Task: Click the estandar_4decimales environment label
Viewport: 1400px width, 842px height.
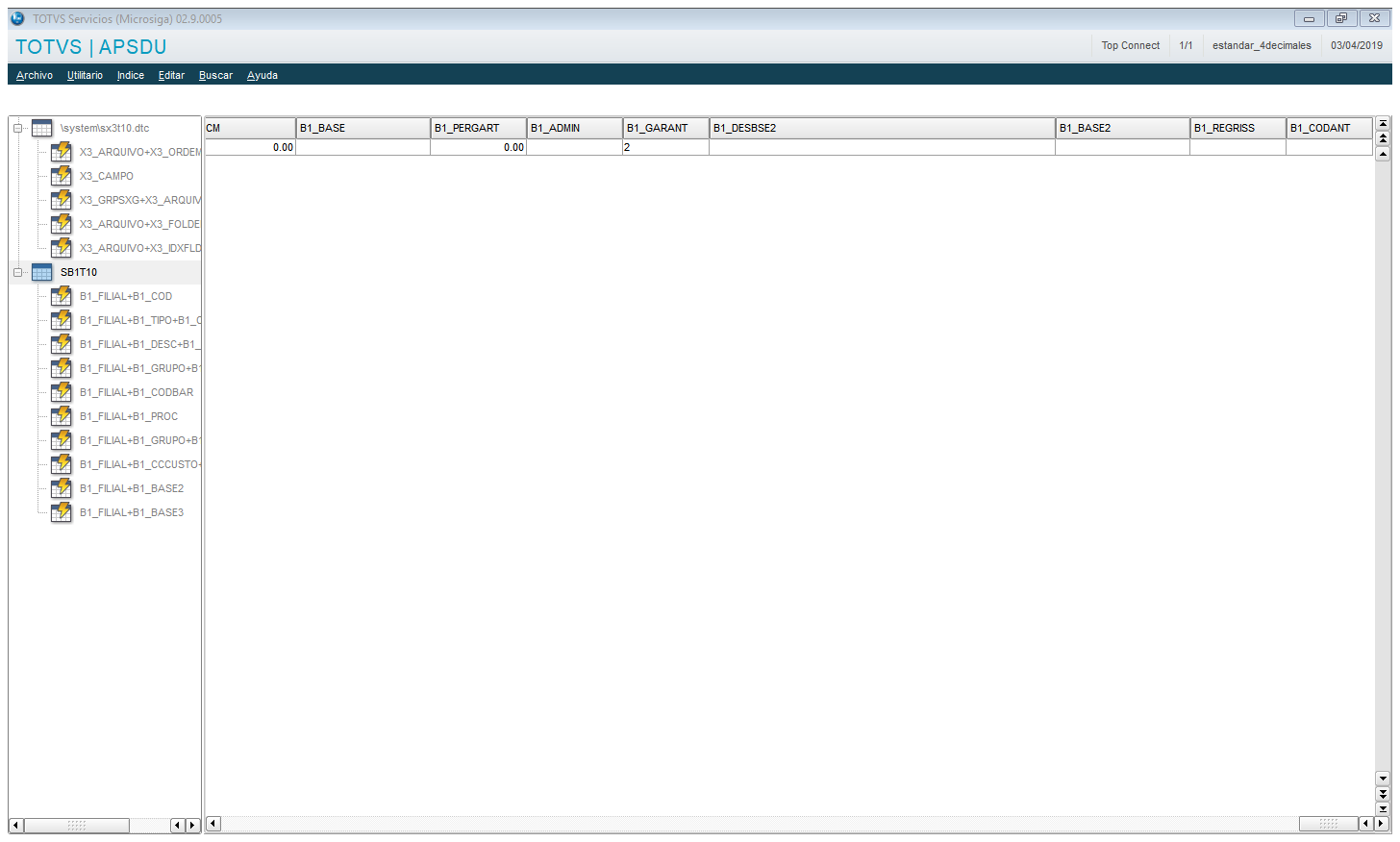Action: (1262, 45)
